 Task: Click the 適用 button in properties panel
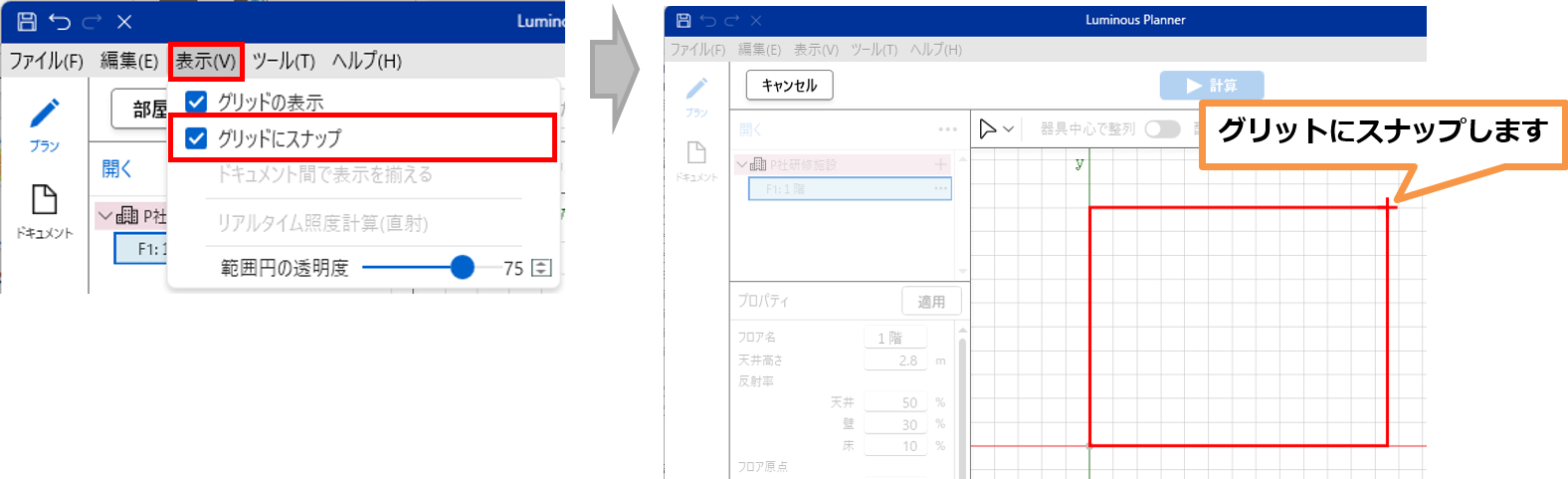(x=930, y=301)
